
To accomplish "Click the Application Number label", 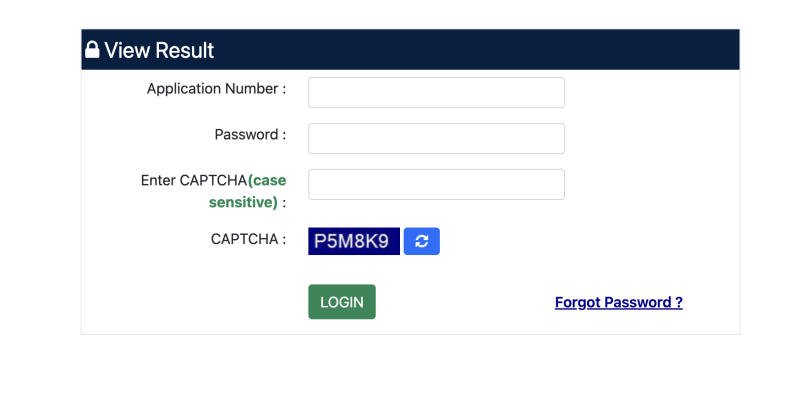I will point(216,89).
